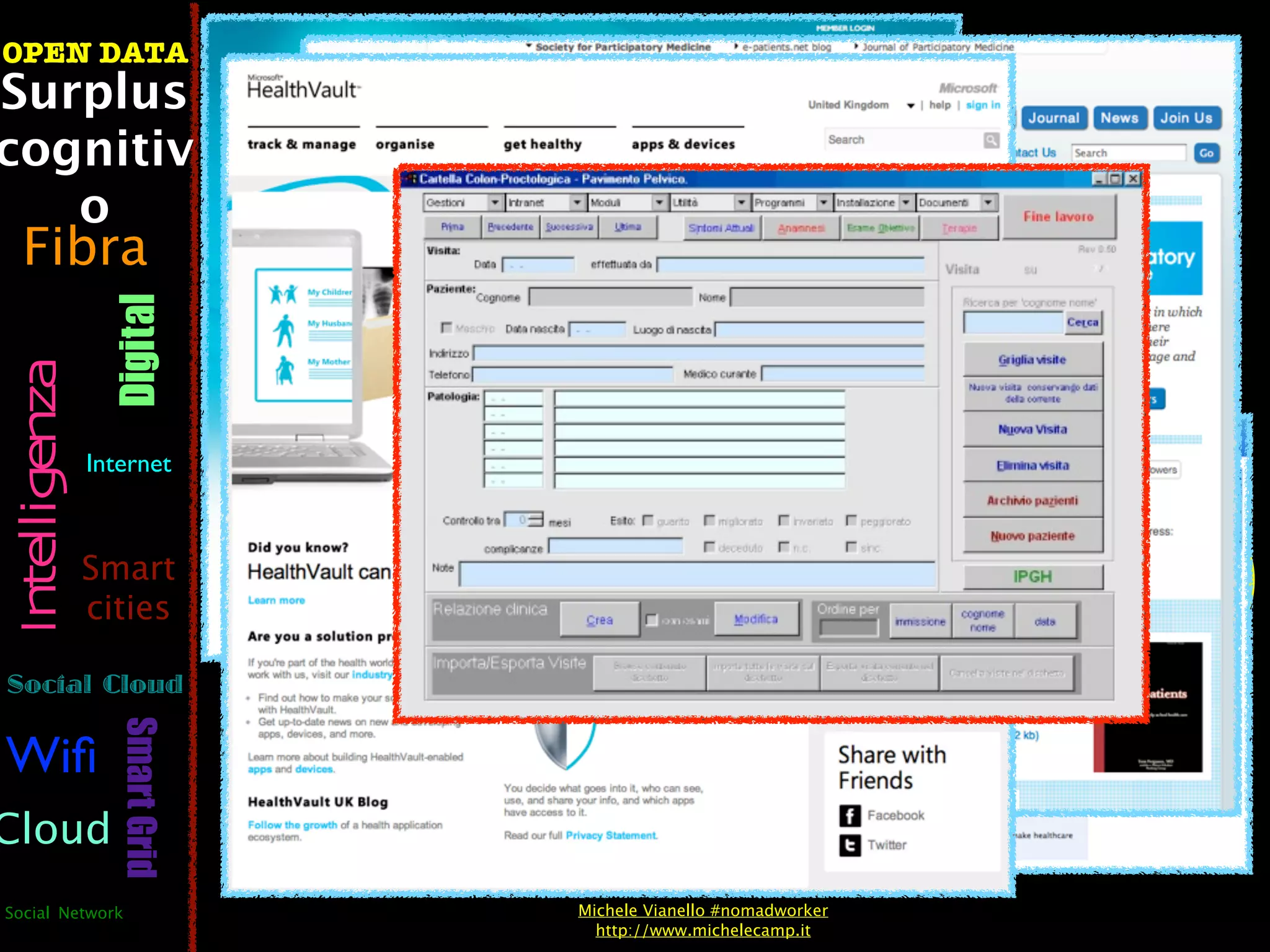The width and height of the screenshot is (1270, 952).
Task: Click the Microsoft HealthVault logo
Action: 303,88
